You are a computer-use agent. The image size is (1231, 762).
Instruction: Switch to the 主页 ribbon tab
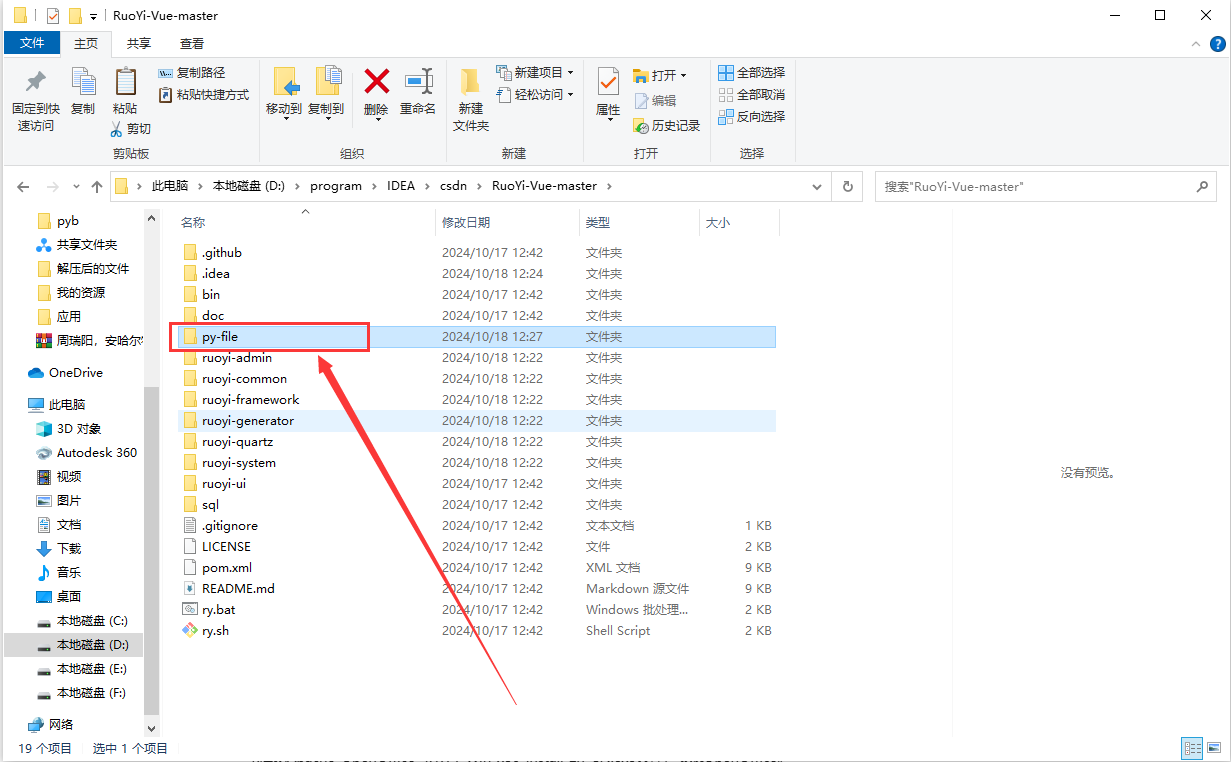pos(86,44)
